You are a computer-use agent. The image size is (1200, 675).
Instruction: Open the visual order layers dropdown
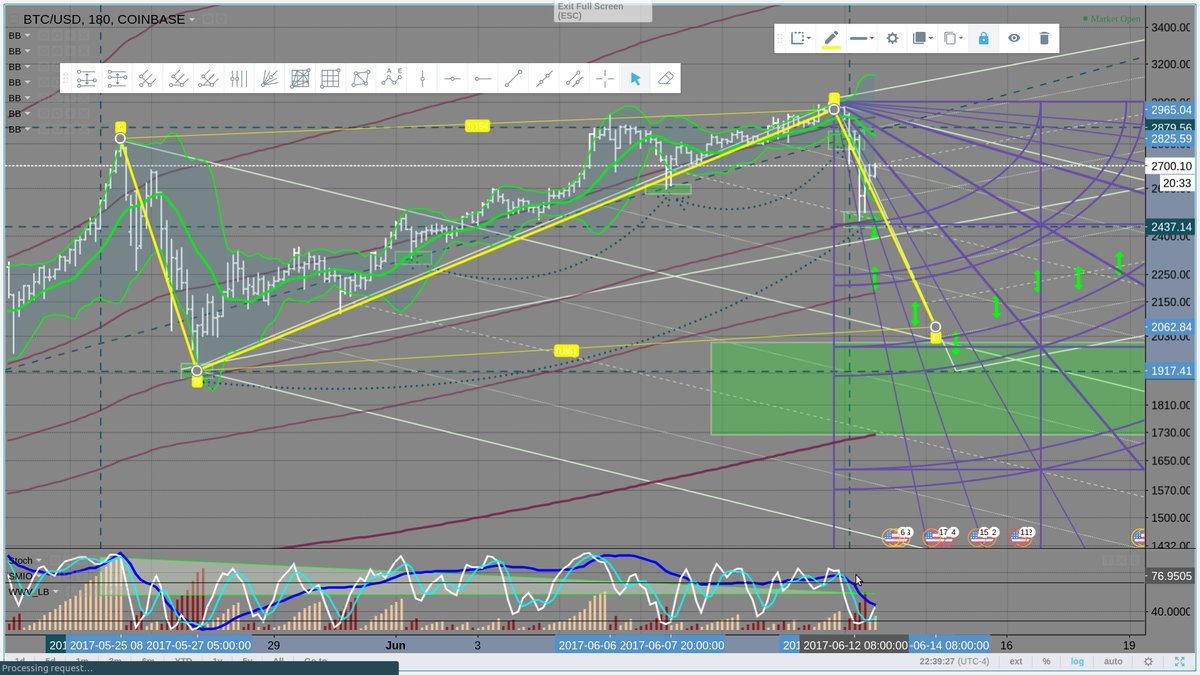(x=923, y=38)
